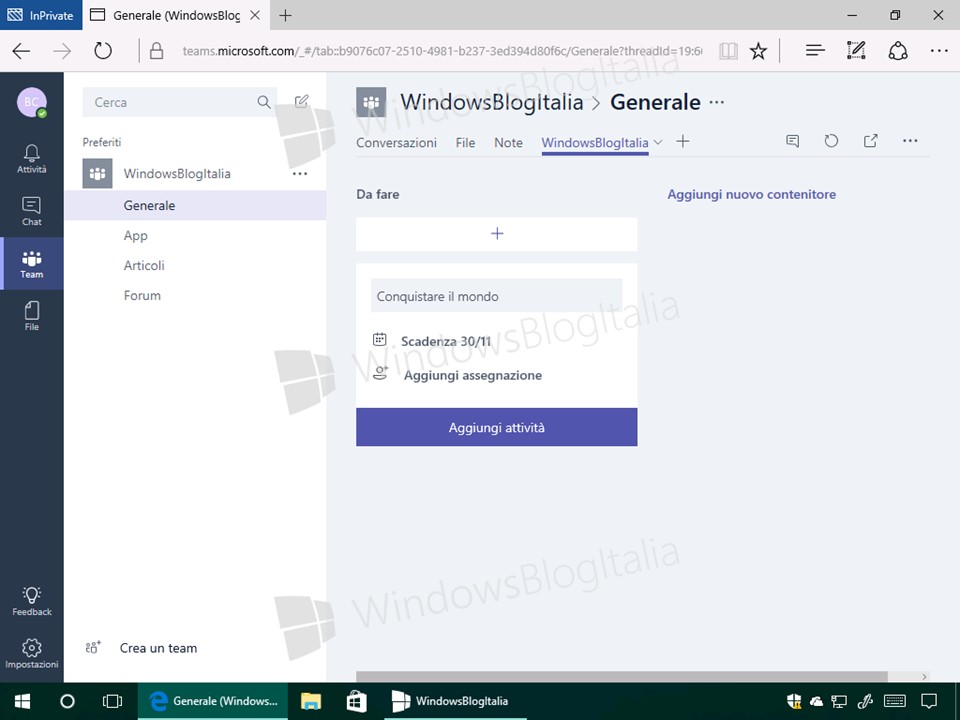Reload the page in Edge

[x=103, y=51]
